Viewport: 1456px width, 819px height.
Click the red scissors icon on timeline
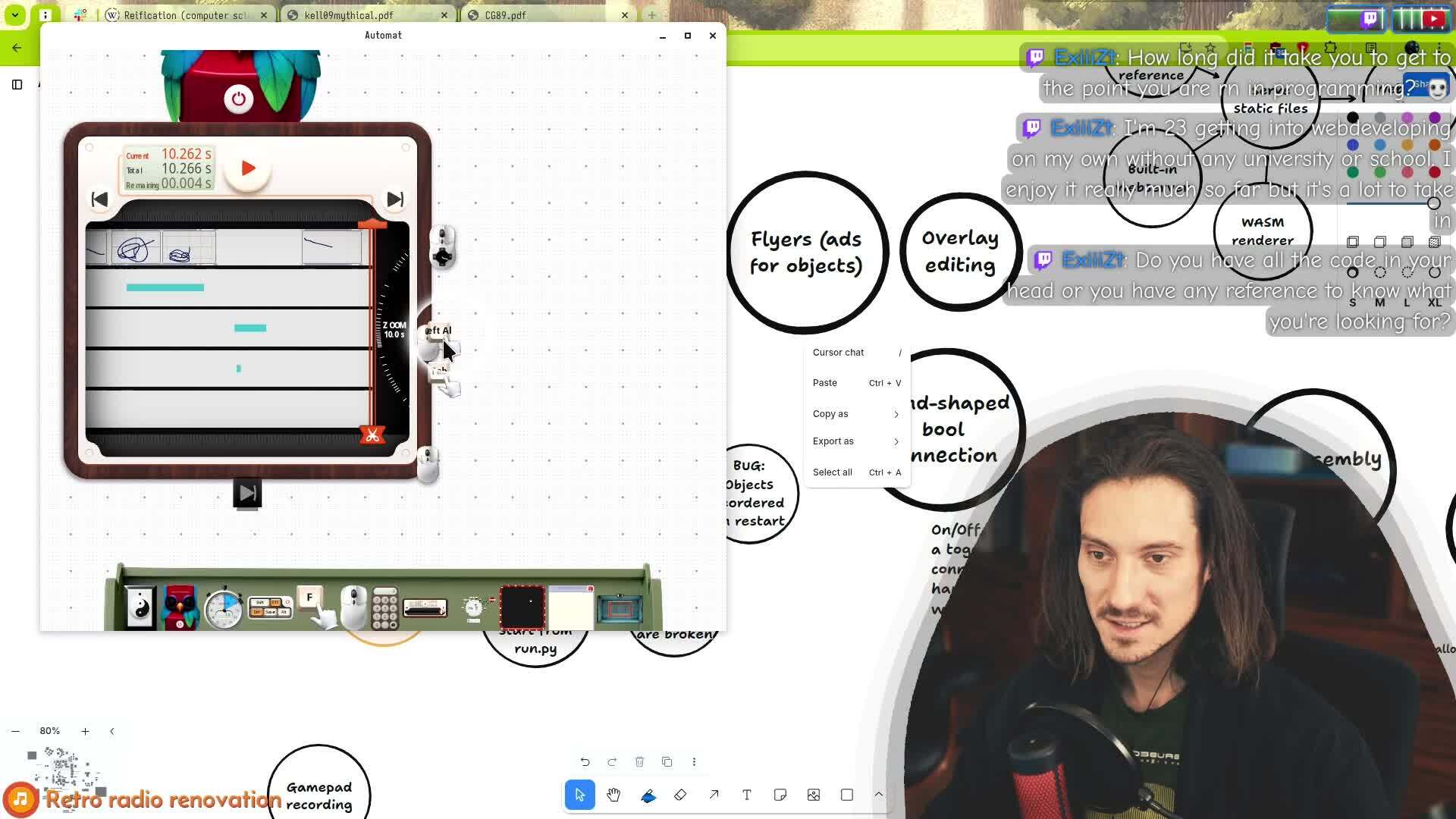(x=372, y=435)
